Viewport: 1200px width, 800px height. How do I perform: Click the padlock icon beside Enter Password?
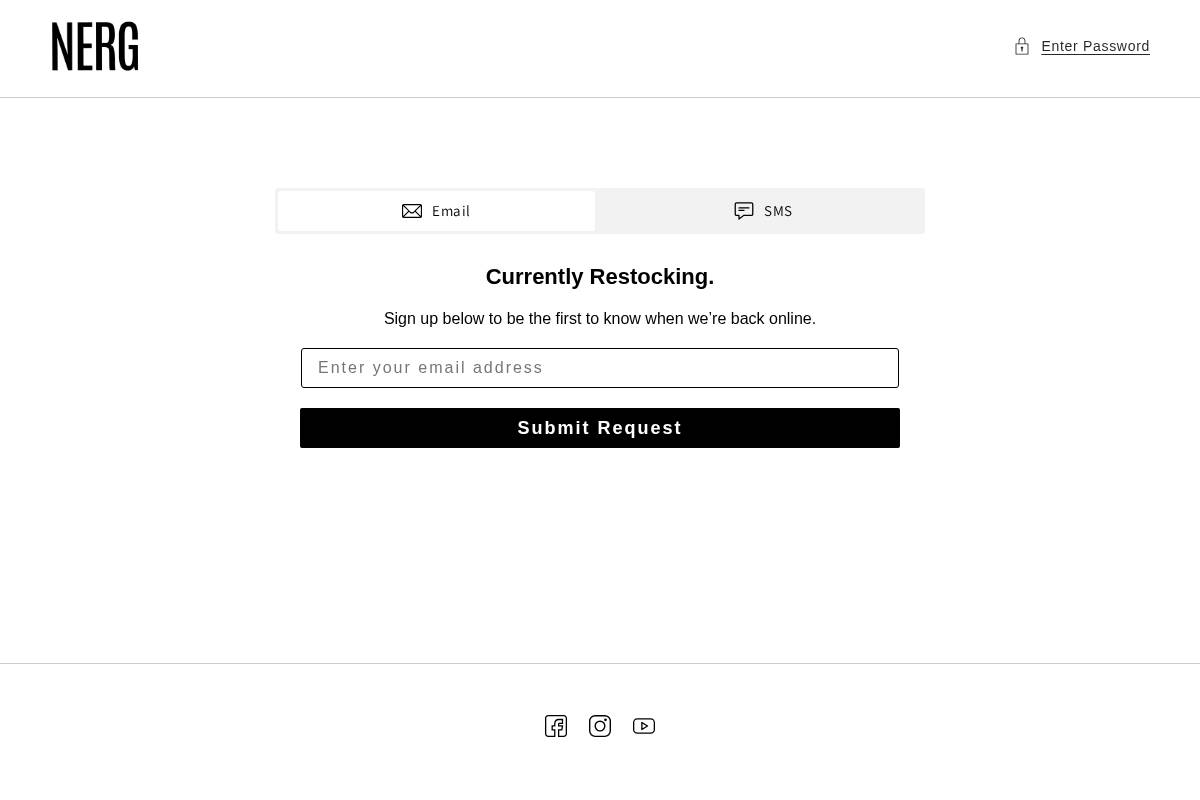click(1022, 46)
